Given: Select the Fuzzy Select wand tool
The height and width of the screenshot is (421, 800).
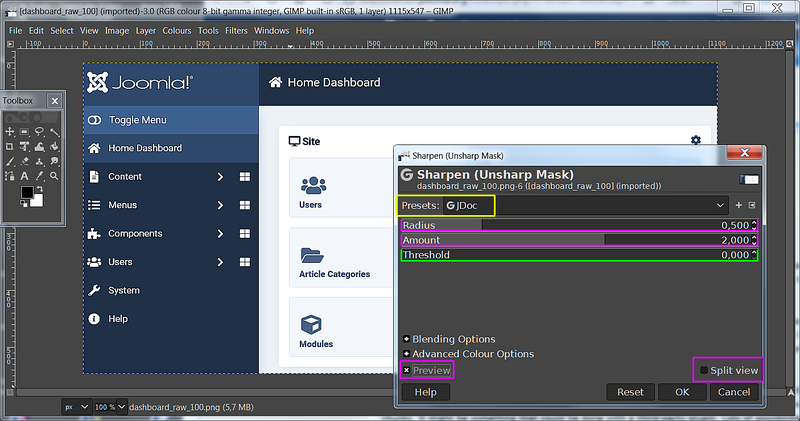Looking at the screenshot, I should click(54, 132).
